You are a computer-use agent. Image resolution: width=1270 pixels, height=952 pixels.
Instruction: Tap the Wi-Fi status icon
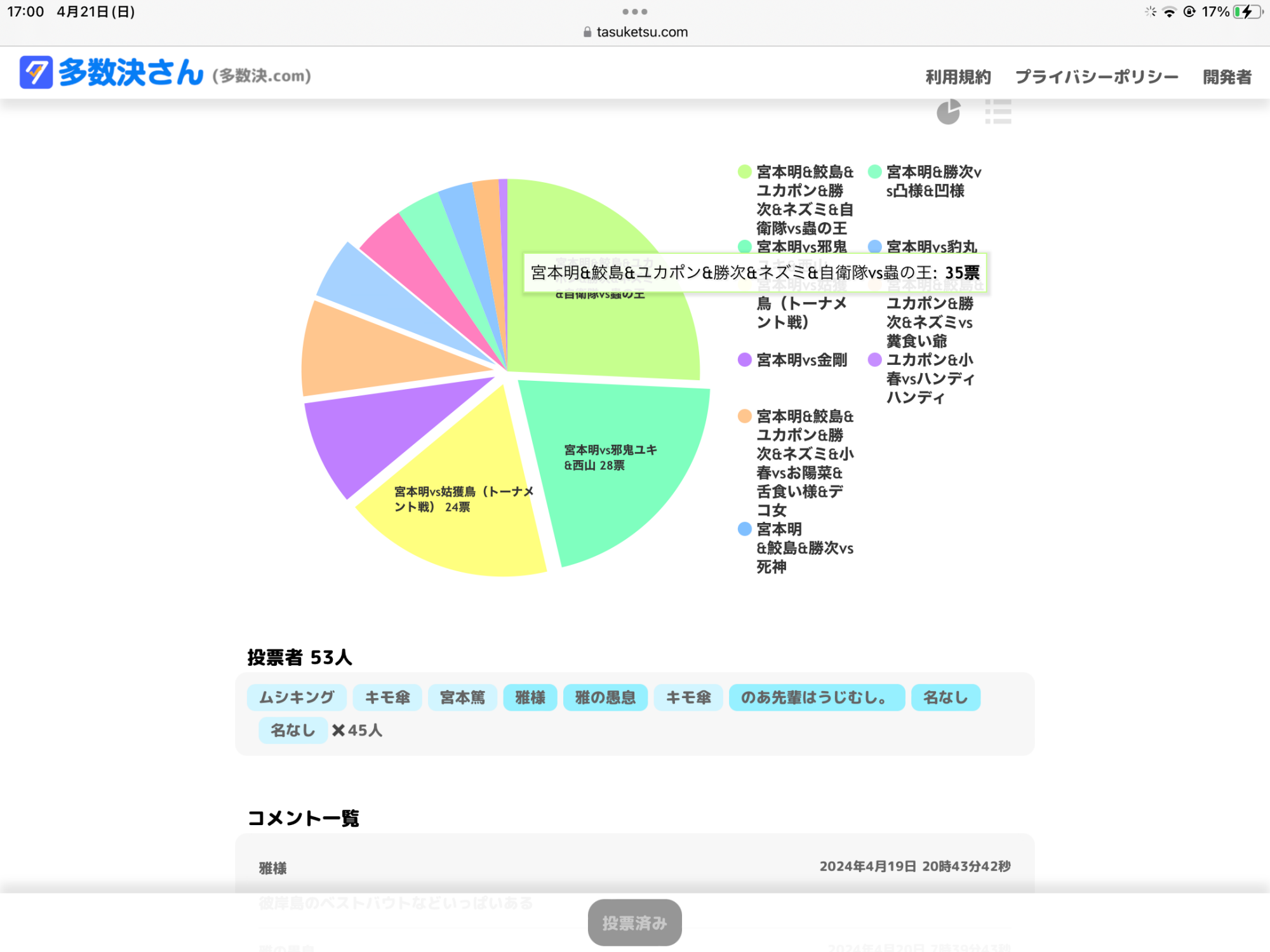pyautogui.click(x=1169, y=11)
